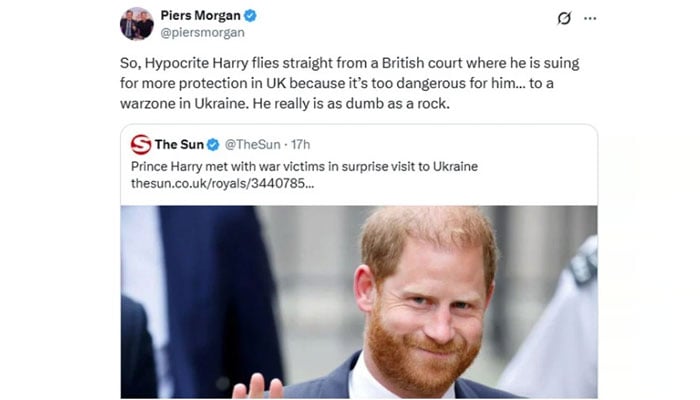Click the 'Prince Harry met with war victims' headline
The width and height of the screenshot is (700, 400).
(x=305, y=165)
